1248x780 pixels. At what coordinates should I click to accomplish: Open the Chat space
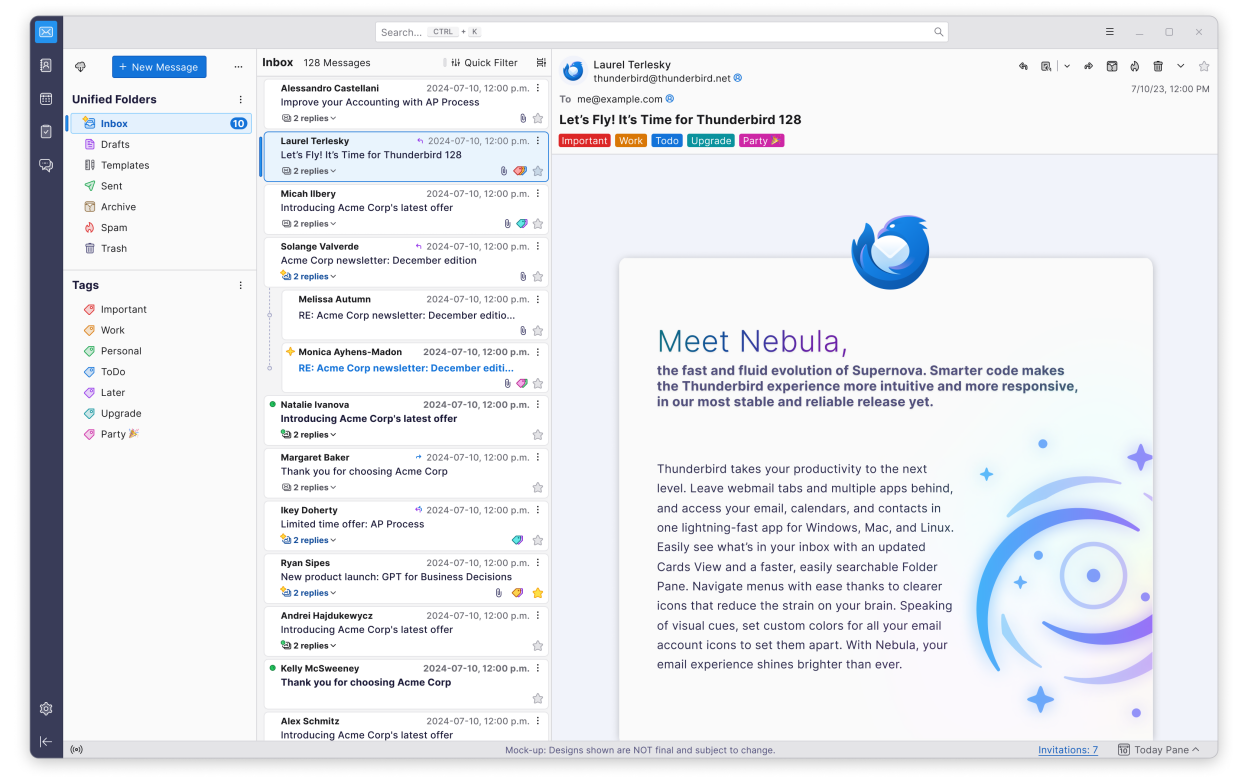pyautogui.click(x=46, y=165)
